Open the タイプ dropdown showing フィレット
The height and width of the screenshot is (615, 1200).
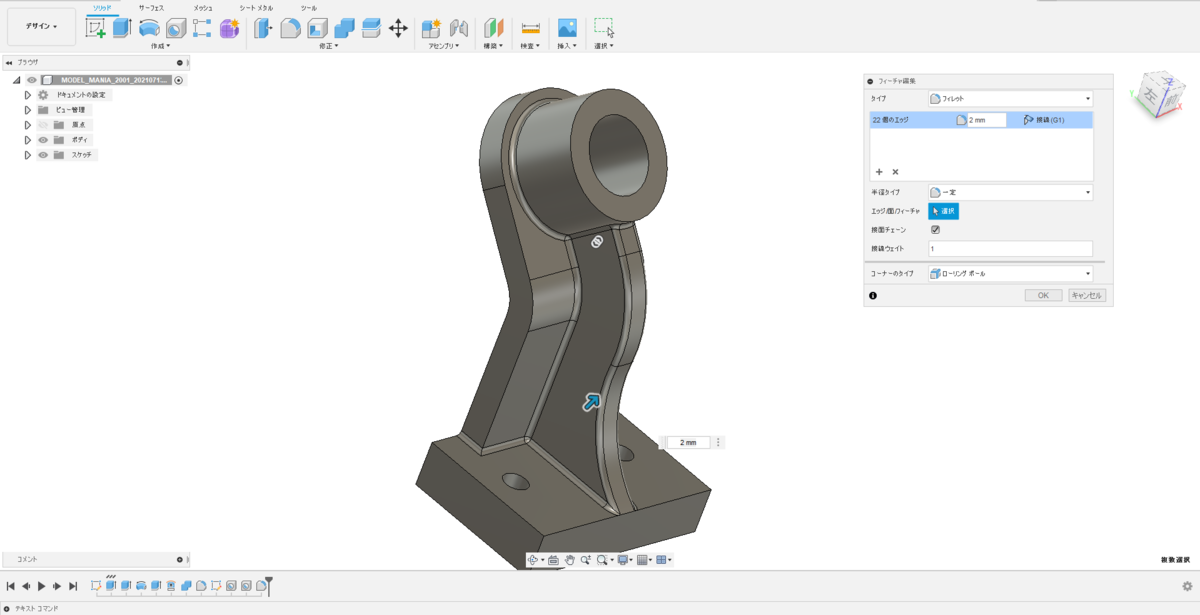tap(1010, 99)
